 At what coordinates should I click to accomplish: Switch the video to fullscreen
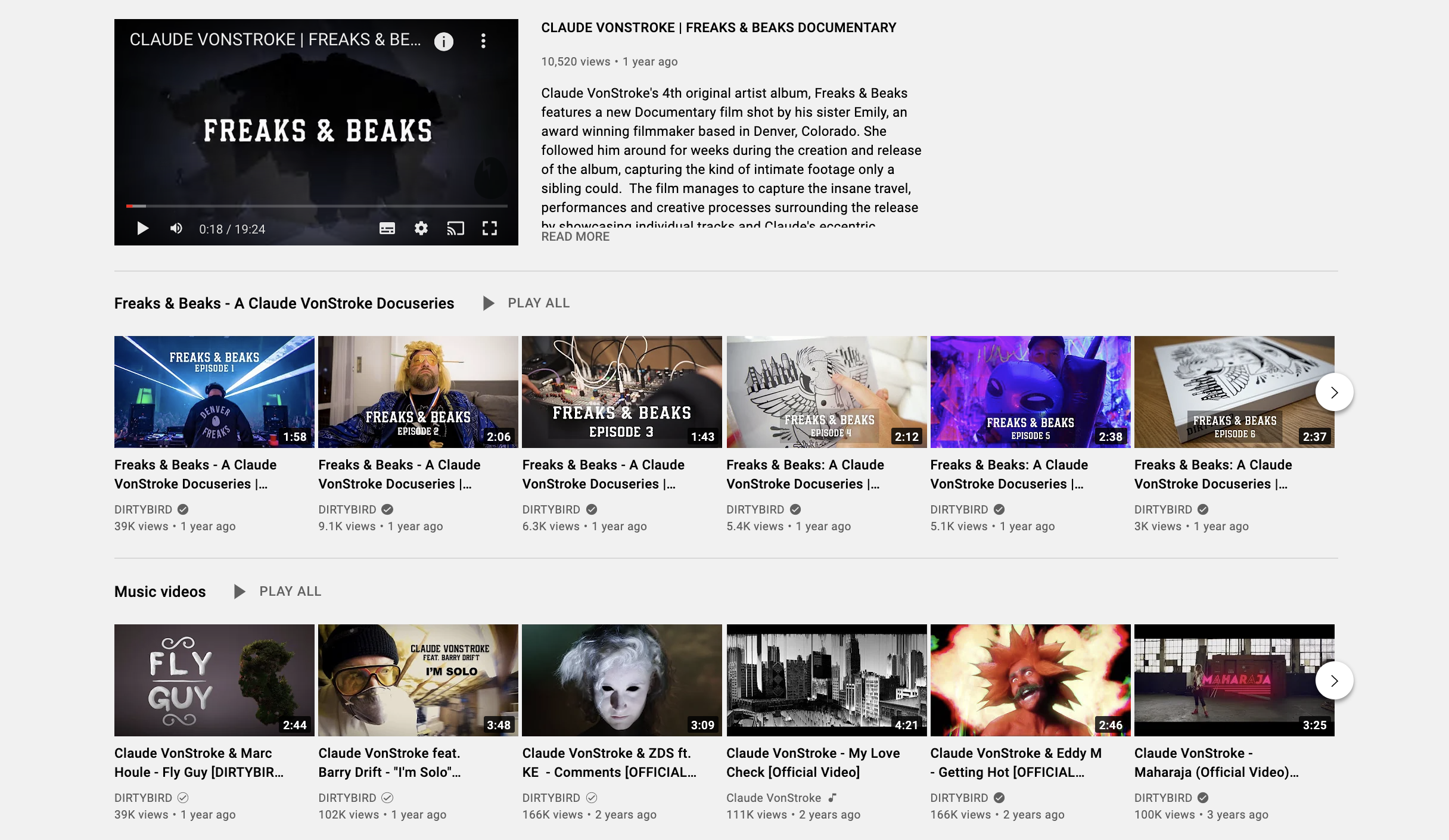pyautogui.click(x=490, y=229)
